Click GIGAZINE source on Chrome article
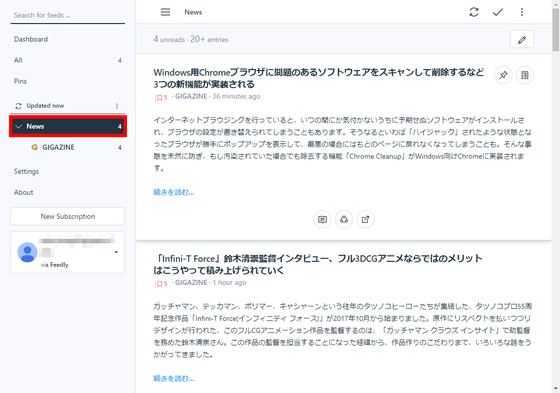The height and width of the screenshot is (393, 560). pyautogui.click(x=191, y=96)
